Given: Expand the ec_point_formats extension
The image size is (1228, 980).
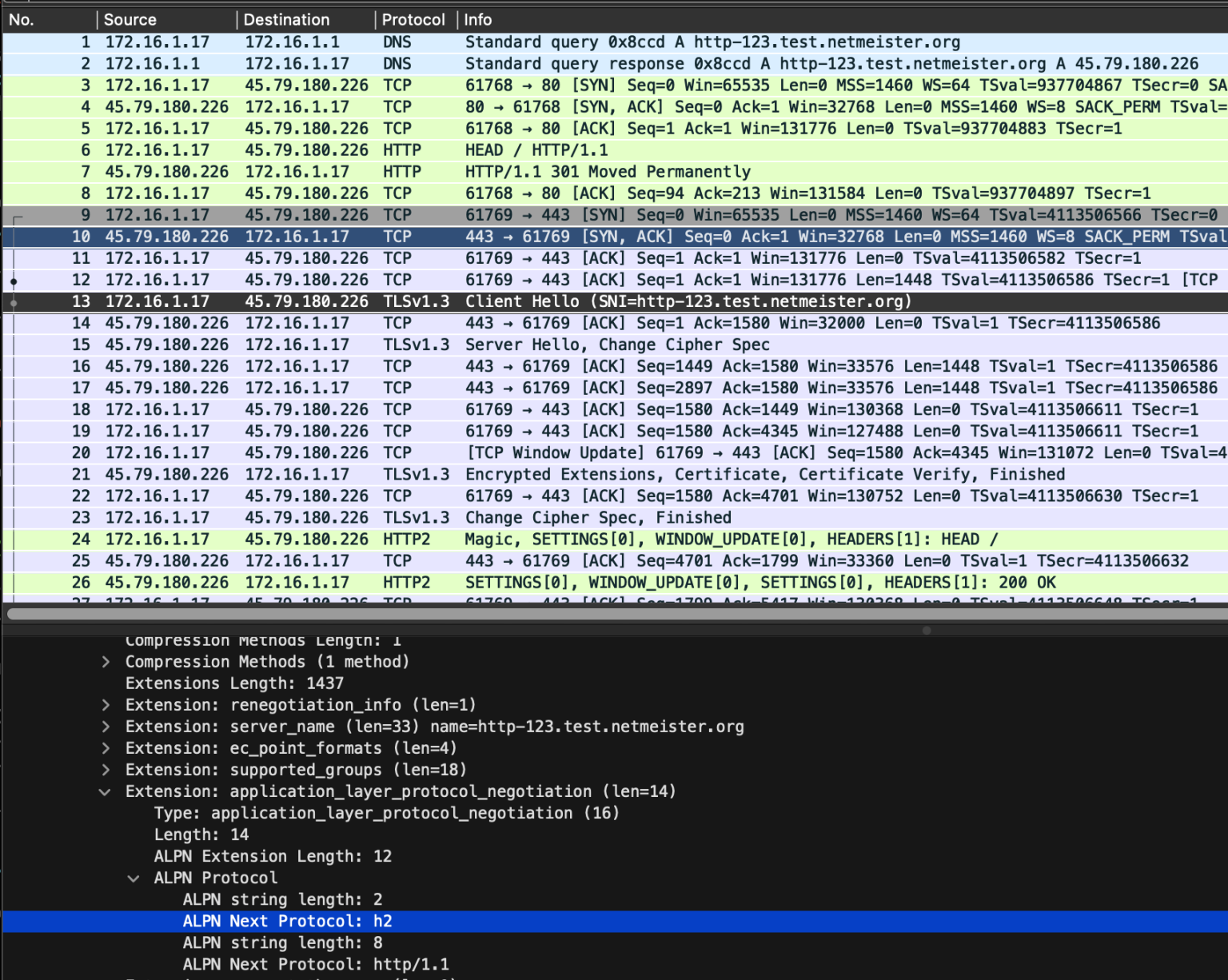Looking at the screenshot, I should coord(105,747).
